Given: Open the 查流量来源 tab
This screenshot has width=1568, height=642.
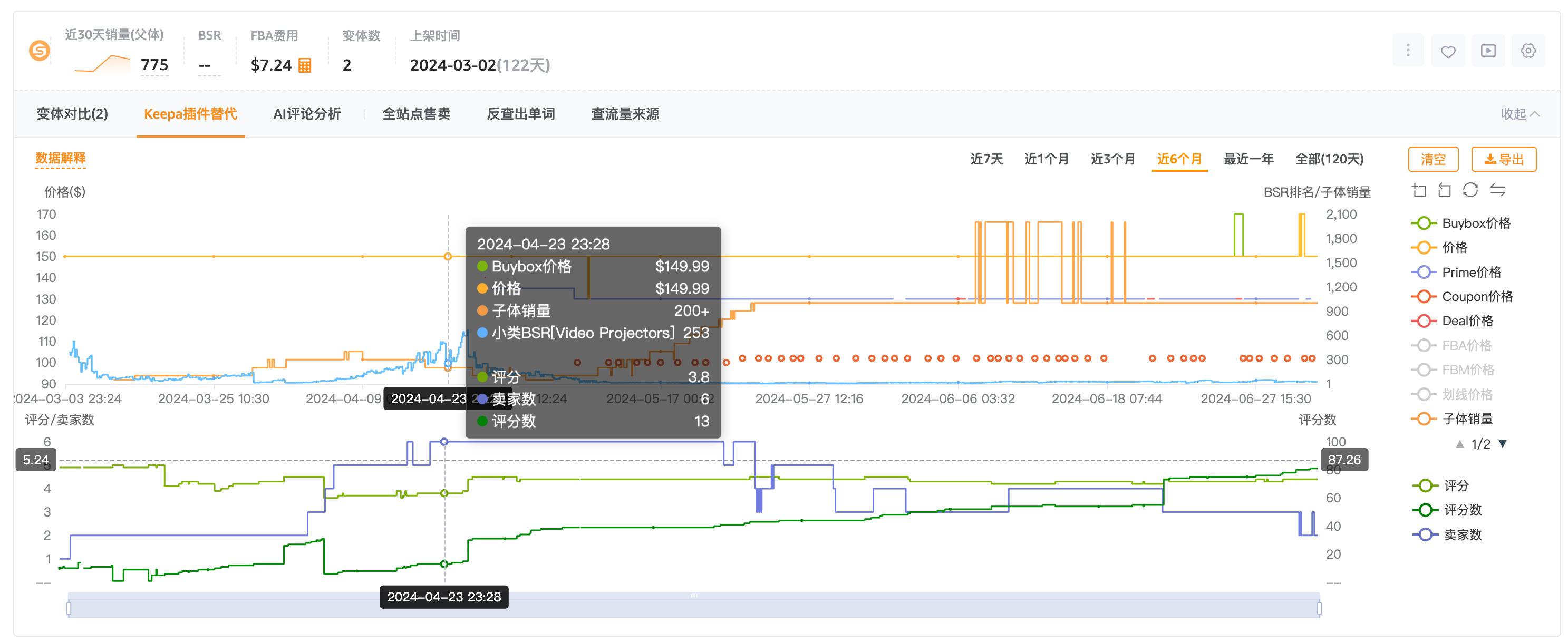Looking at the screenshot, I should click(x=625, y=114).
